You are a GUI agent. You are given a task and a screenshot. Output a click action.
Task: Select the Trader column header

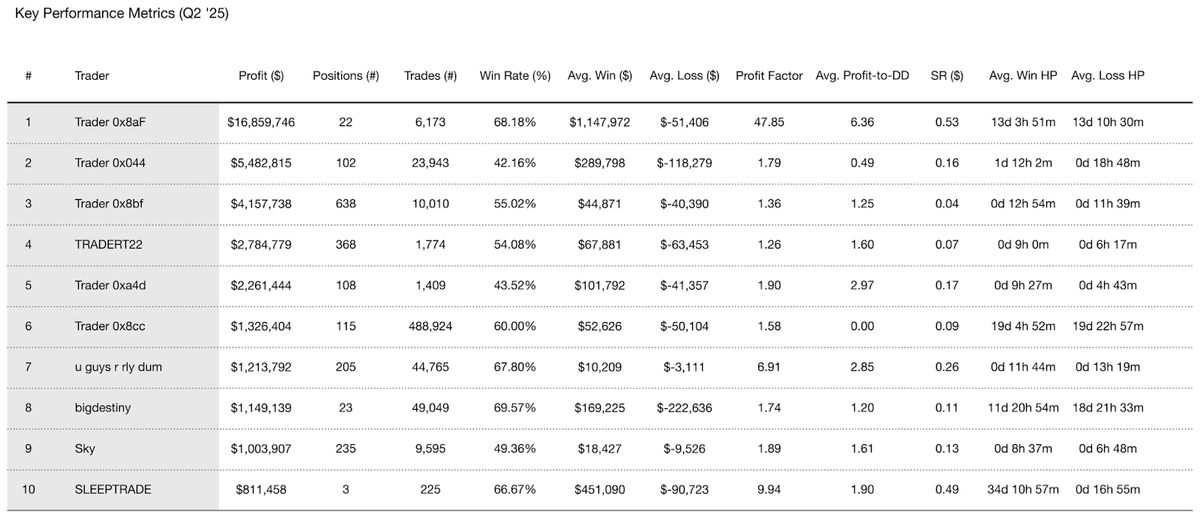(92, 75)
